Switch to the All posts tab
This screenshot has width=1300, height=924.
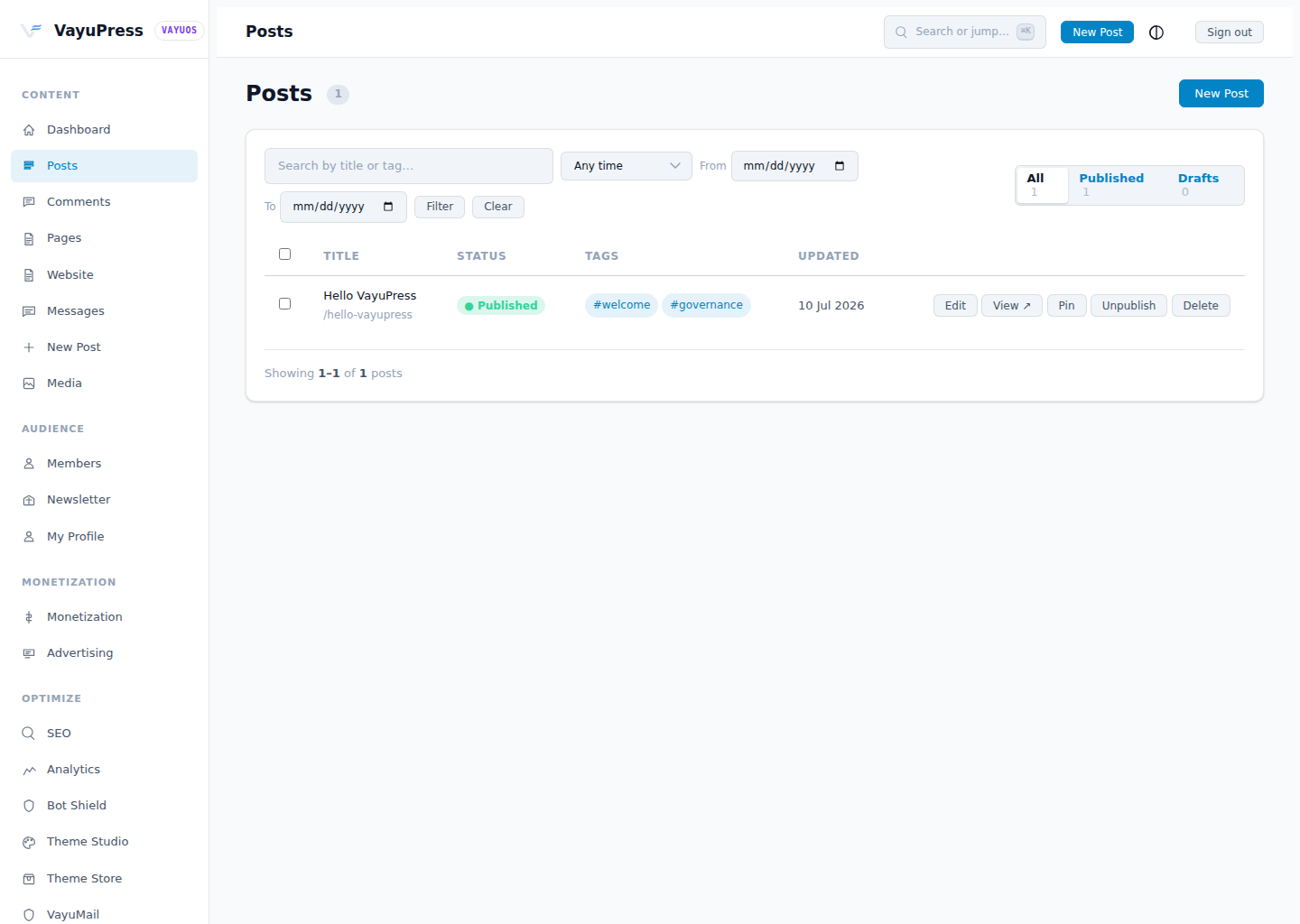coord(1043,185)
